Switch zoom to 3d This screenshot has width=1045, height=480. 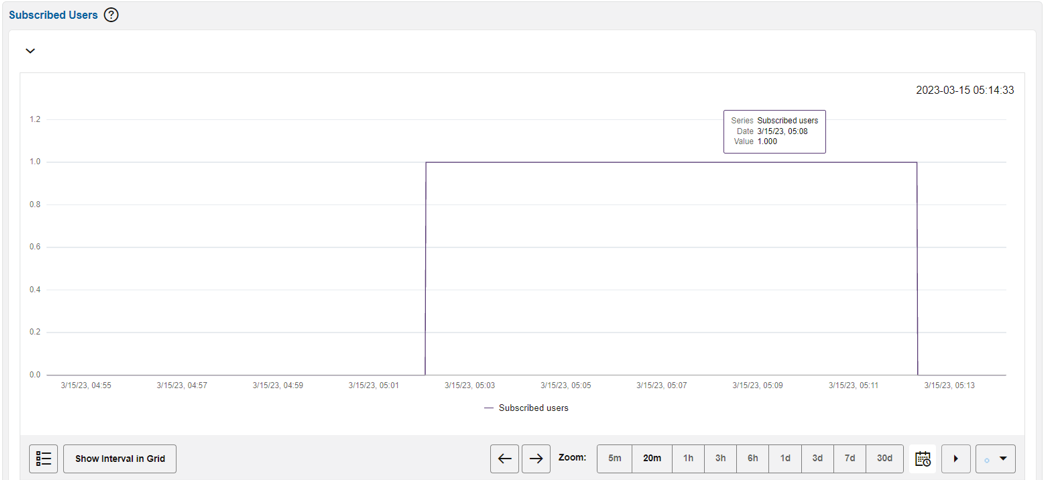click(817, 459)
